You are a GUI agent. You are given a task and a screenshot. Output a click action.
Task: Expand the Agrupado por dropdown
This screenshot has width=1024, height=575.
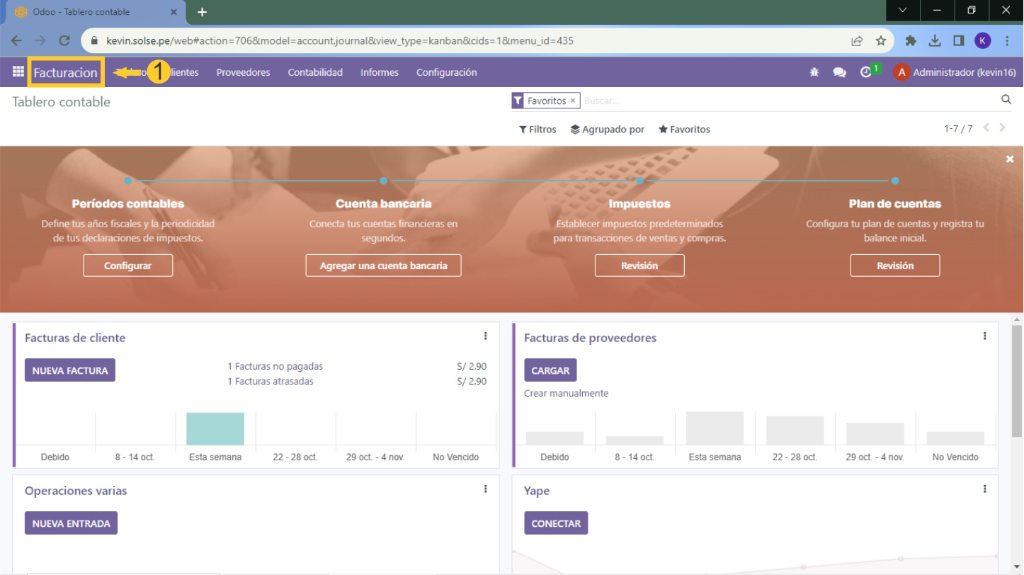[x=607, y=129]
